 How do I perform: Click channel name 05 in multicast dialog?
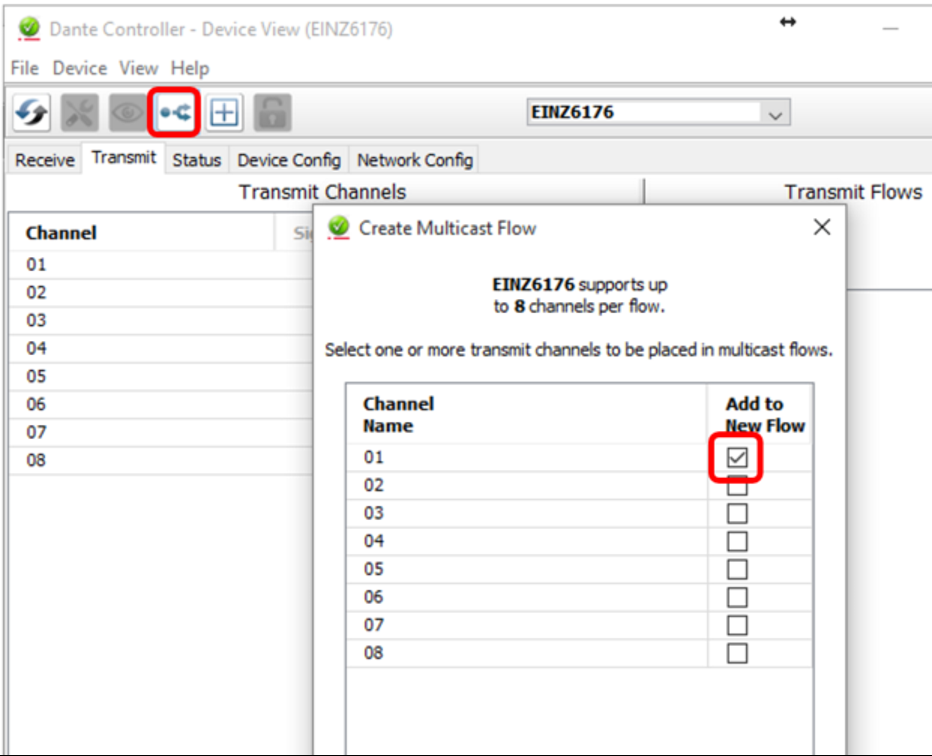pos(374,569)
